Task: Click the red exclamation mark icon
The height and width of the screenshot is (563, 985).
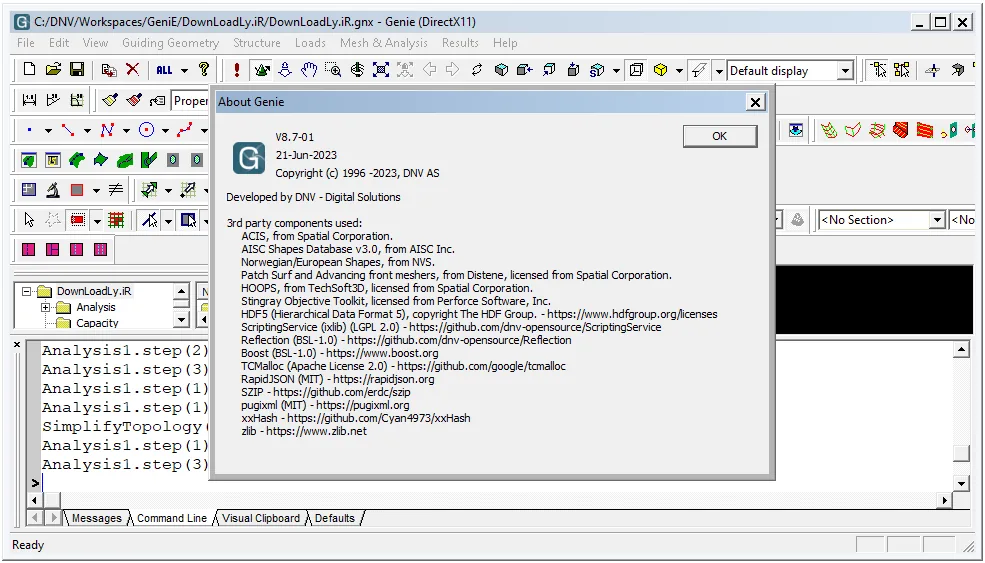Action: (236, 70)
